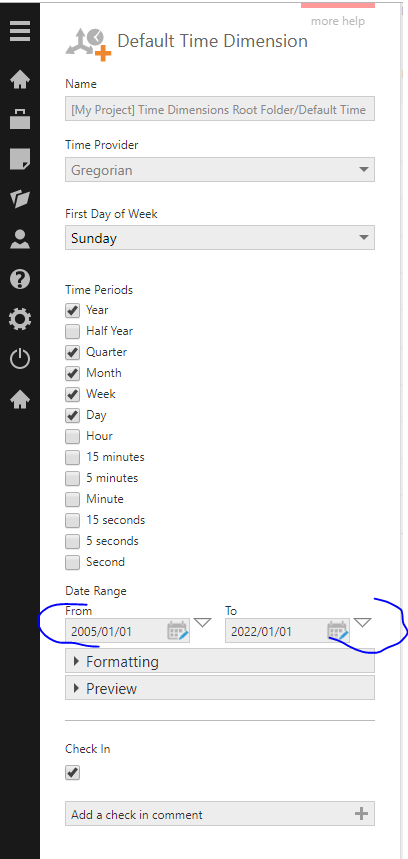Screen dimensions: 408x859
Task: Open the user profile icon in sidebar
Action: tap(20, 239)
